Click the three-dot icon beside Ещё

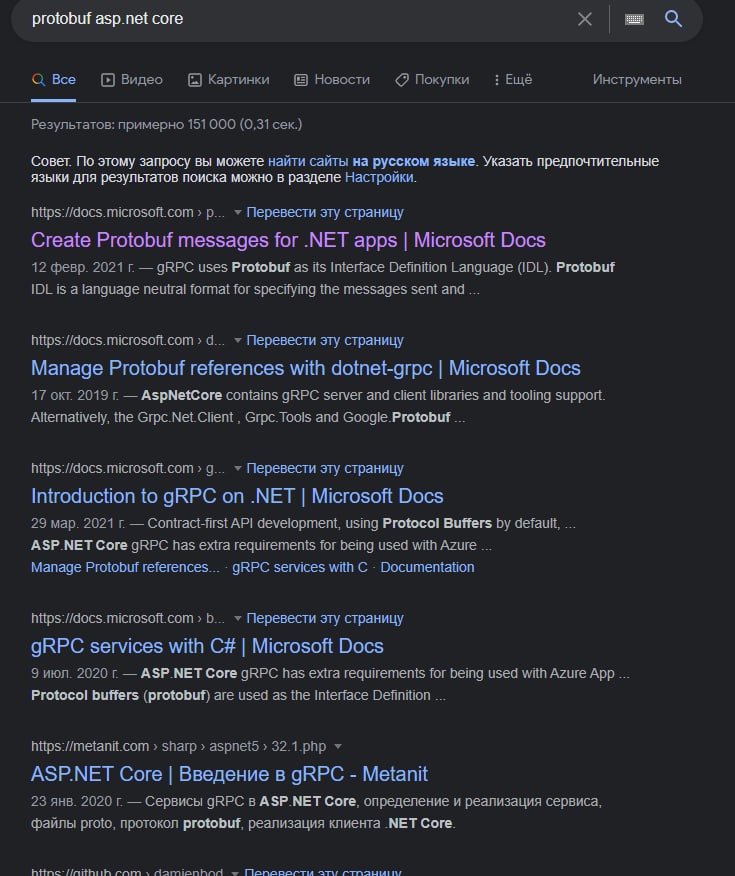point(497,80)
